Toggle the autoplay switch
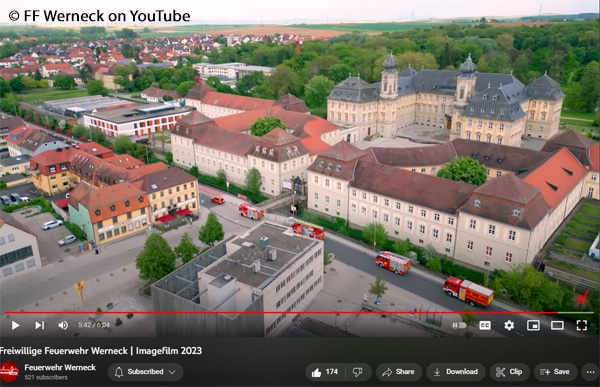Image resolution: width=600 pixels, height=387 pixels. (459, 325)
